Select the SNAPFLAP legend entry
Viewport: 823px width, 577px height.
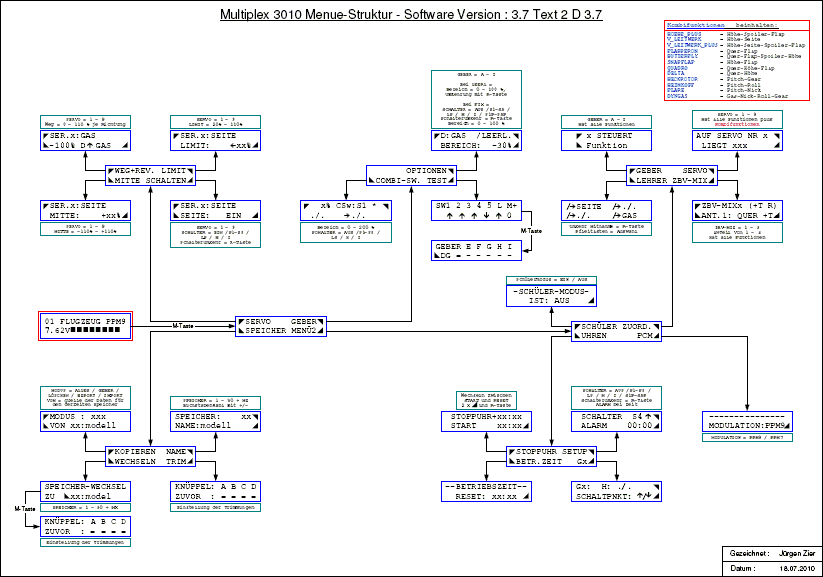(681, 62)
